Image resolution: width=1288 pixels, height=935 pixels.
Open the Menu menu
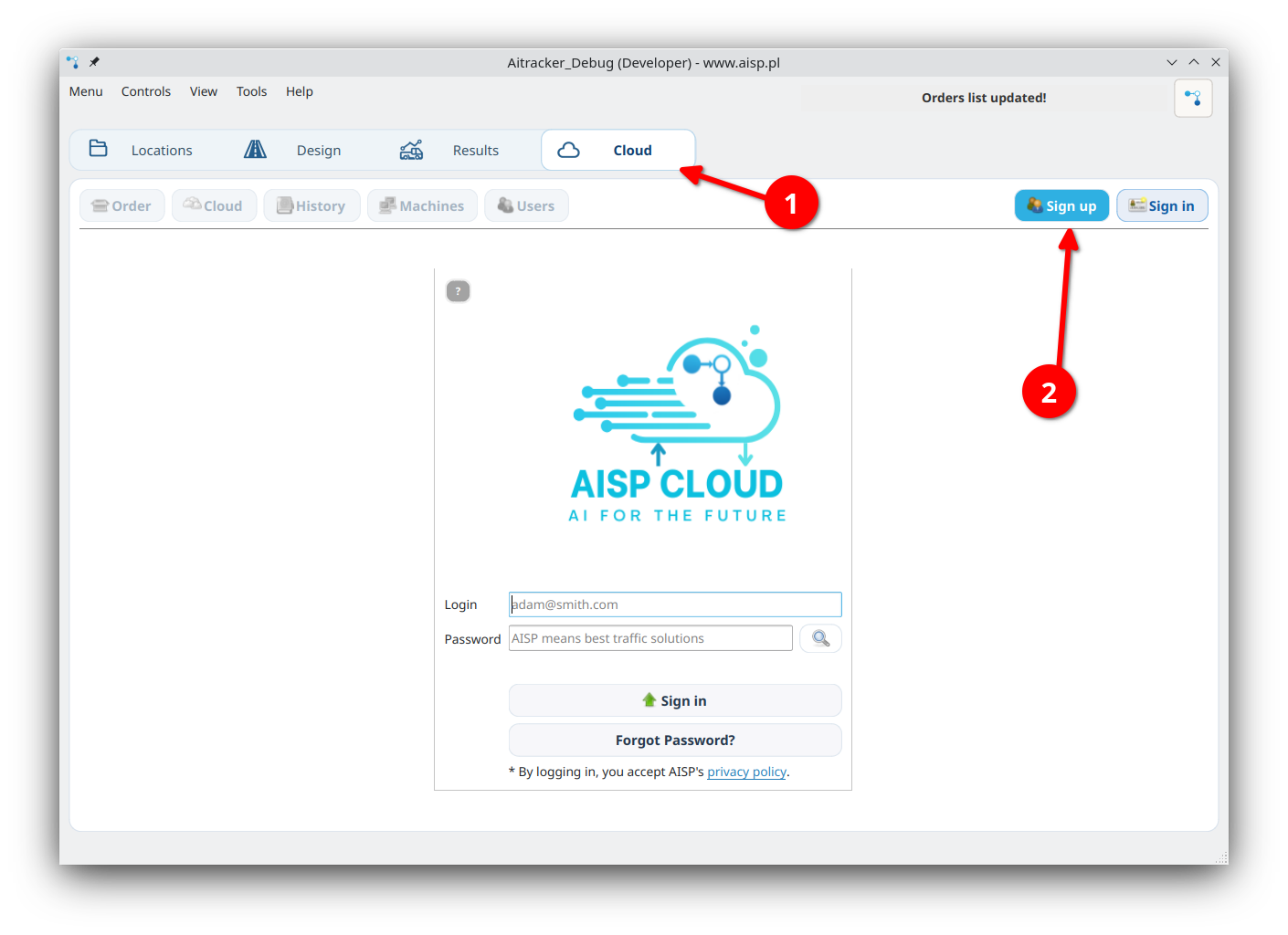click(86, 91)
